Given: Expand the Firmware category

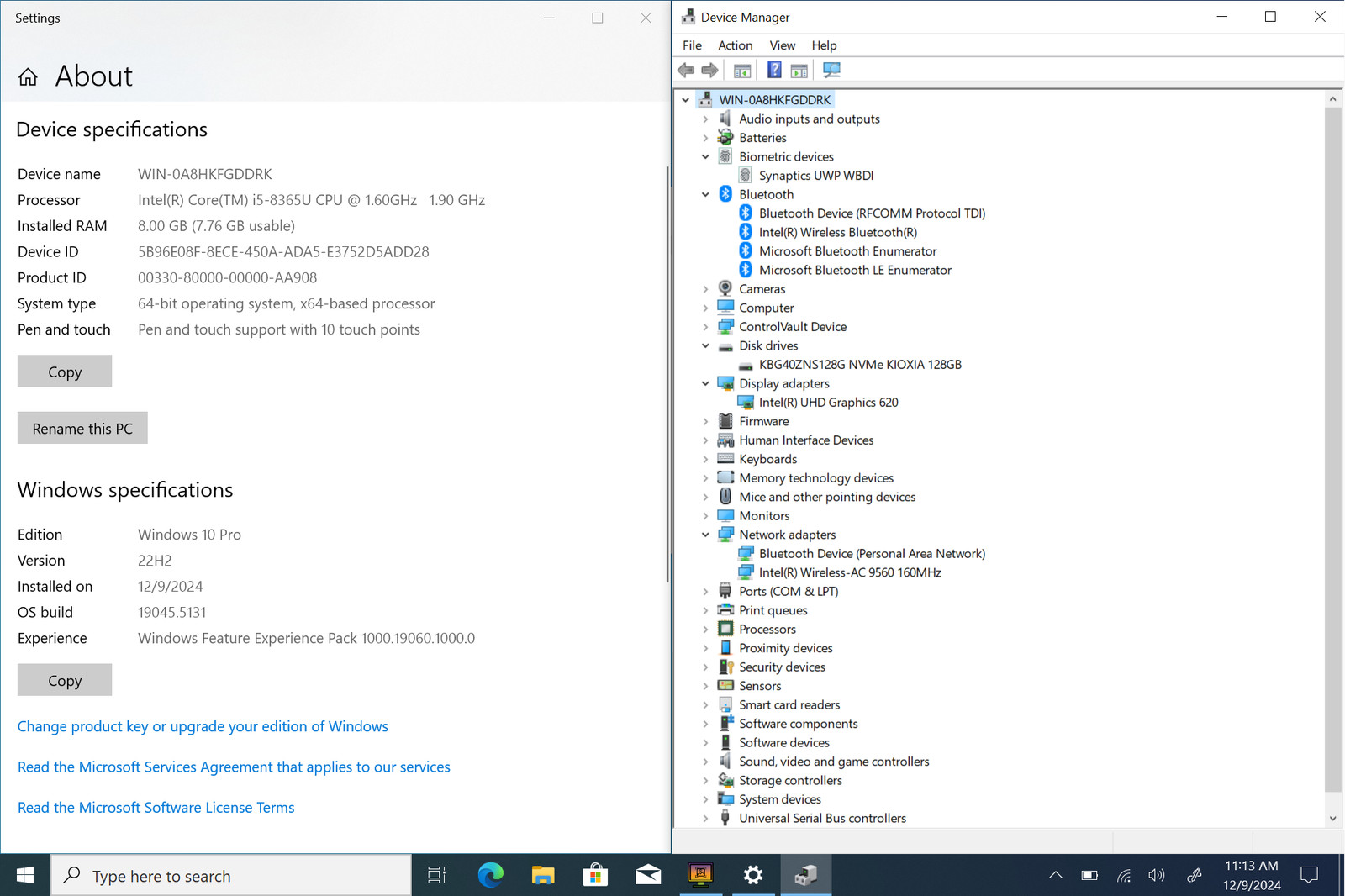Looking at the screenshot, I should (x=706, y=422).
